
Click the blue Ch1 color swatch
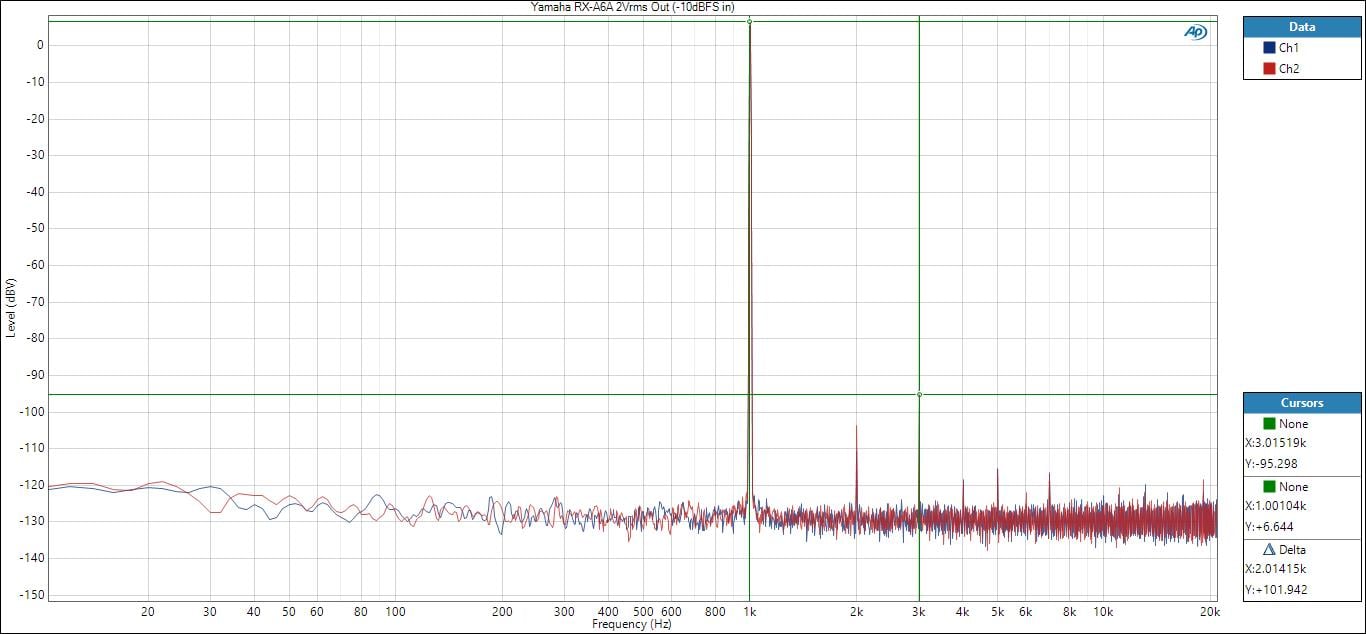(1269, 48)
